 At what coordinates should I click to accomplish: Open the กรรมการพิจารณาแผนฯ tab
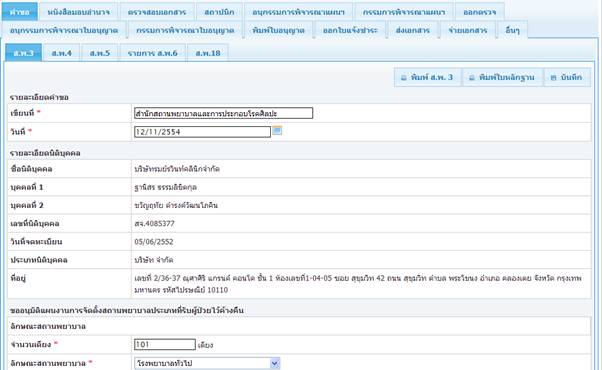coord(404,12)
